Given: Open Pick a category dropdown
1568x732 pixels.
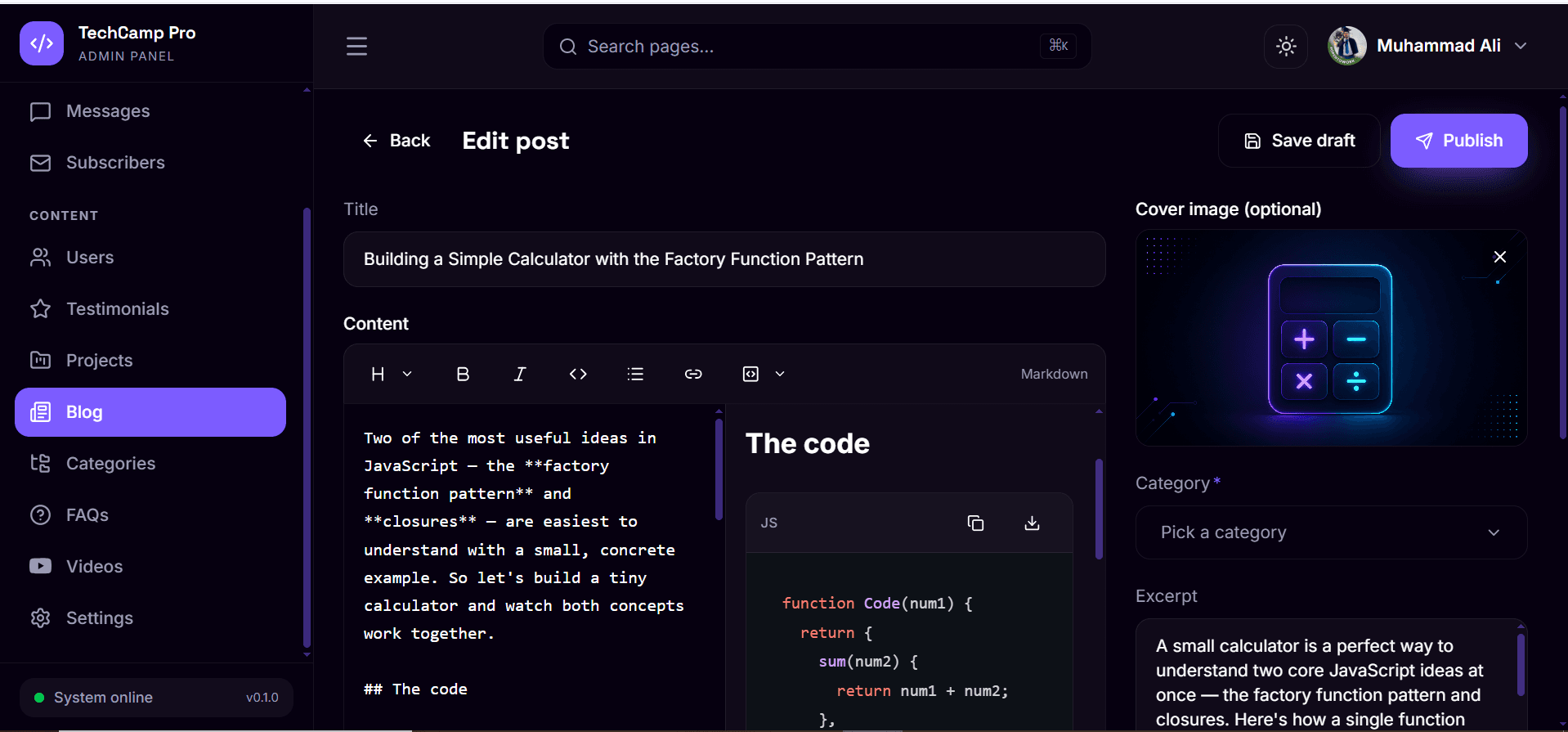Looking at the screenshot, I should (1331, 532).
